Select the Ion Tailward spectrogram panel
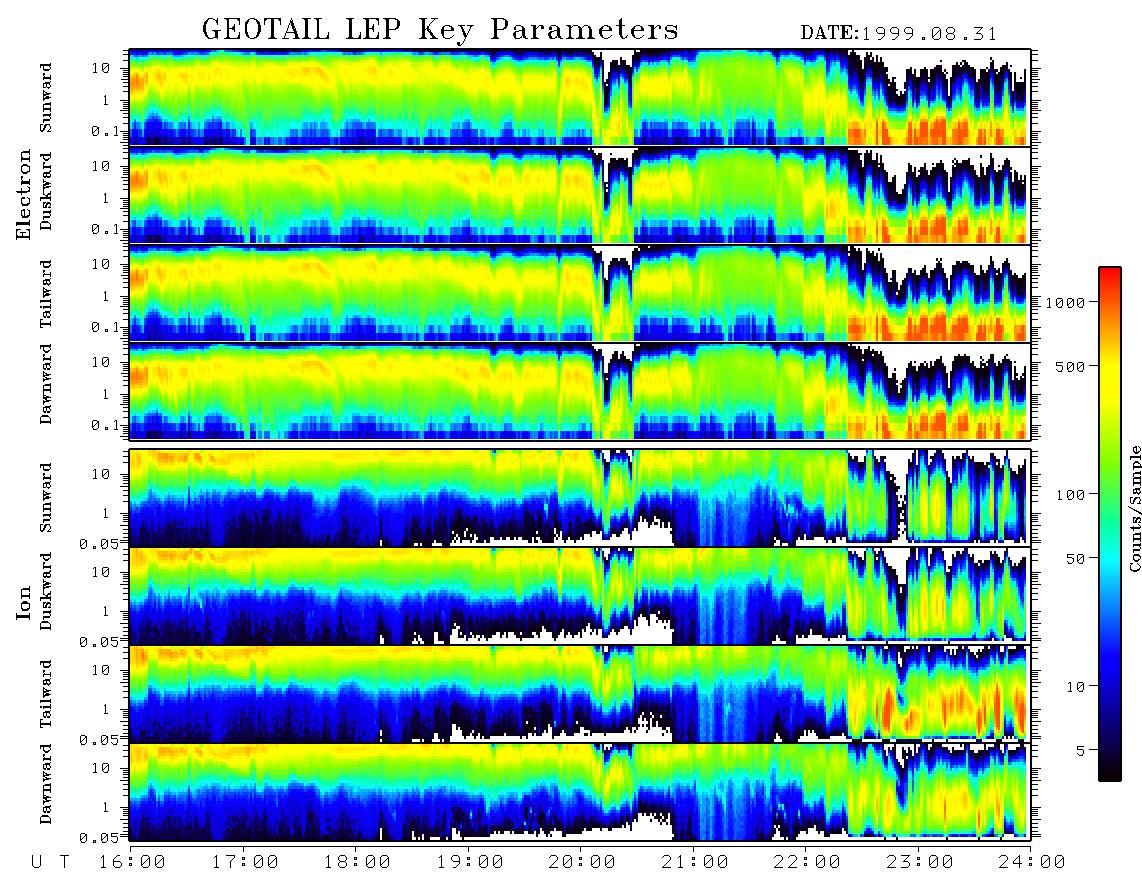 (x=580, y=694)
